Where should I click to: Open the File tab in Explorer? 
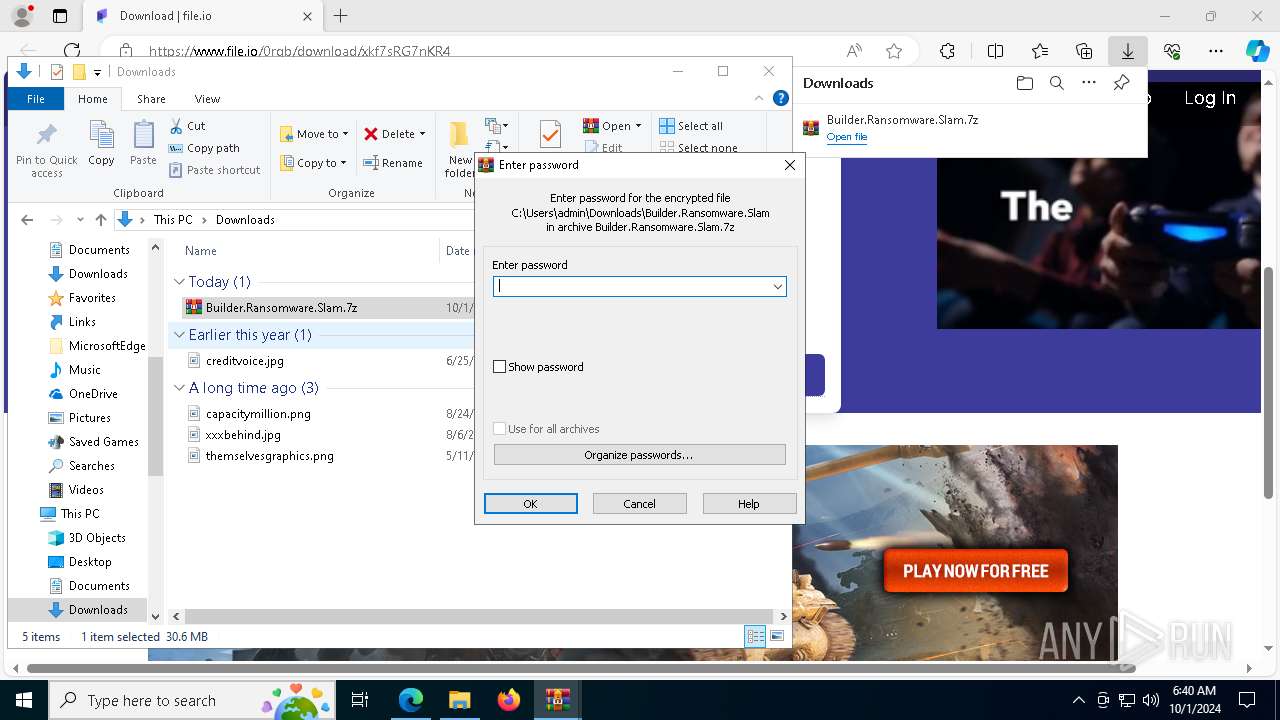tap(36, 99)
